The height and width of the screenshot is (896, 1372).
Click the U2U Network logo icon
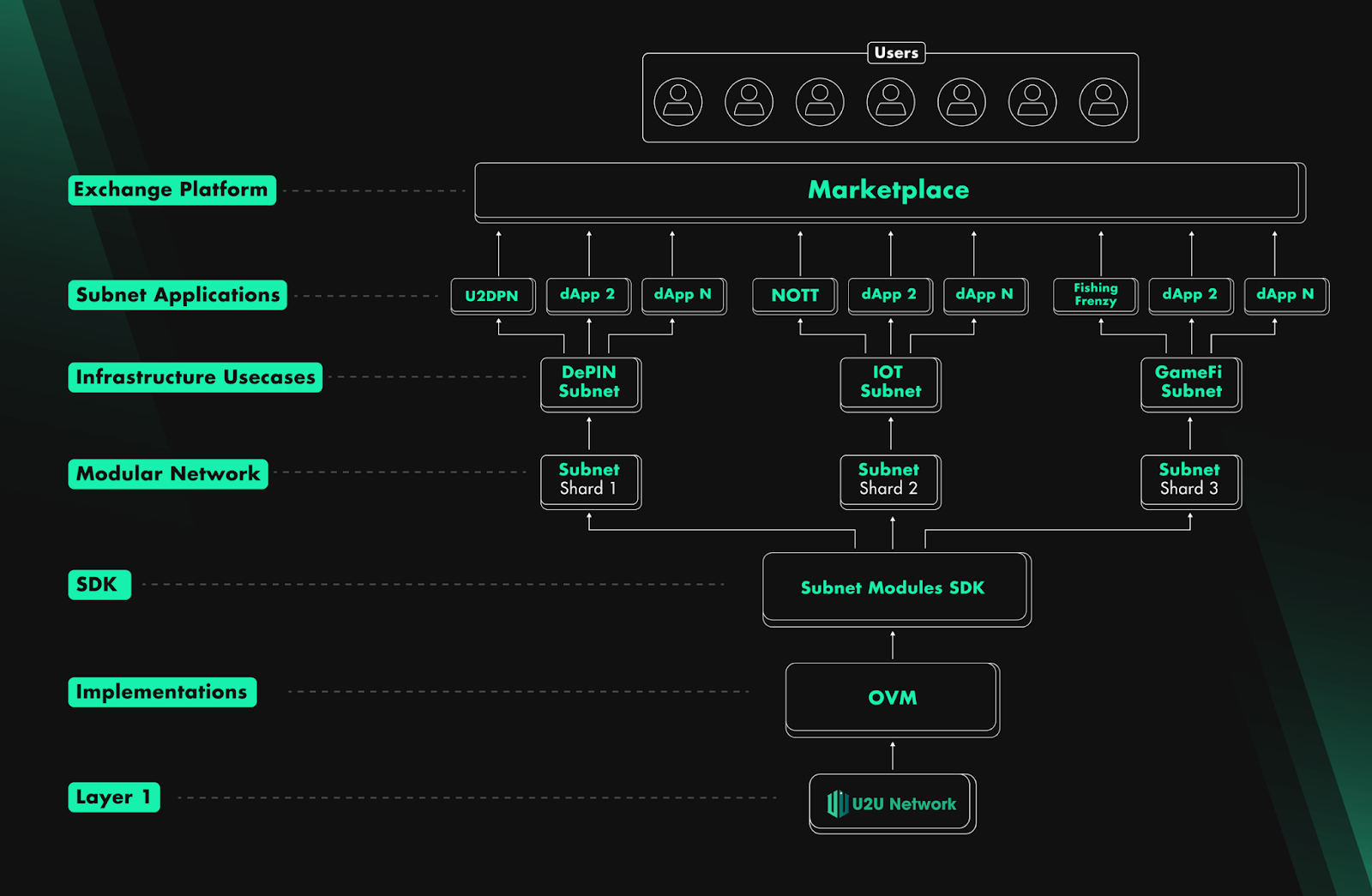(837, 803)
